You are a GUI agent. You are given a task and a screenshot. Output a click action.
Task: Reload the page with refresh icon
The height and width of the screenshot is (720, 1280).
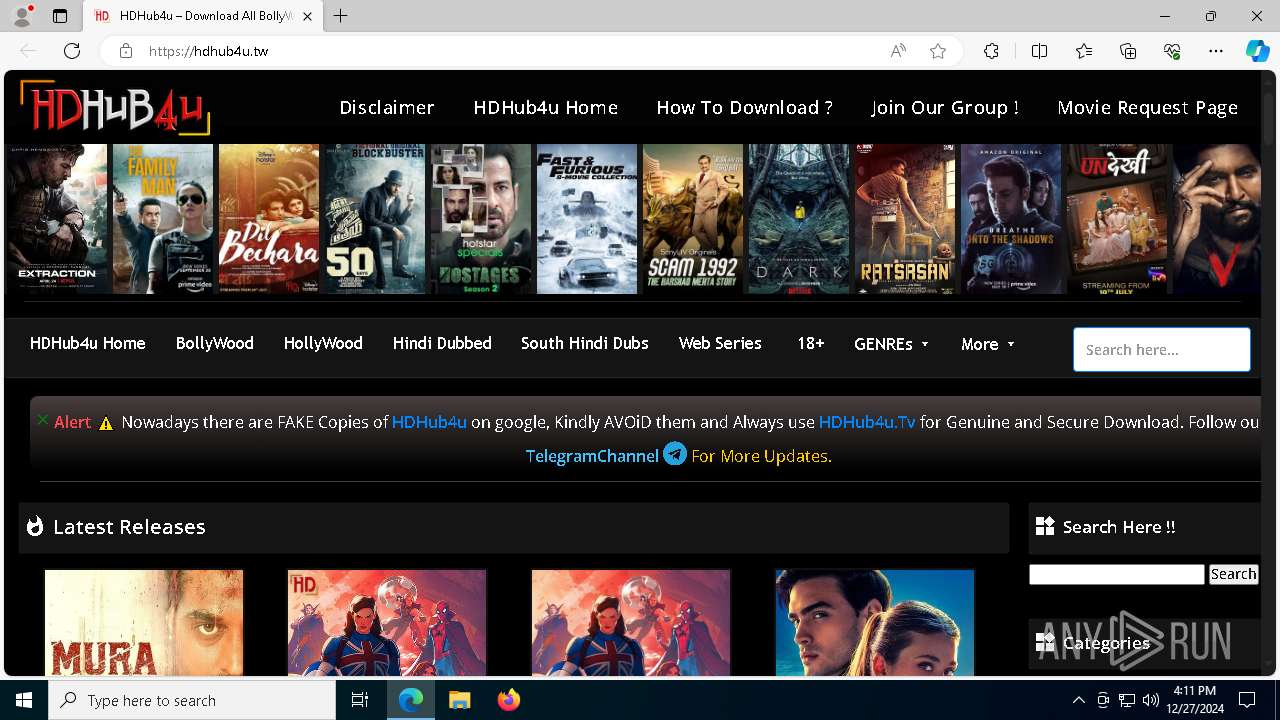(x=72, y=51)
